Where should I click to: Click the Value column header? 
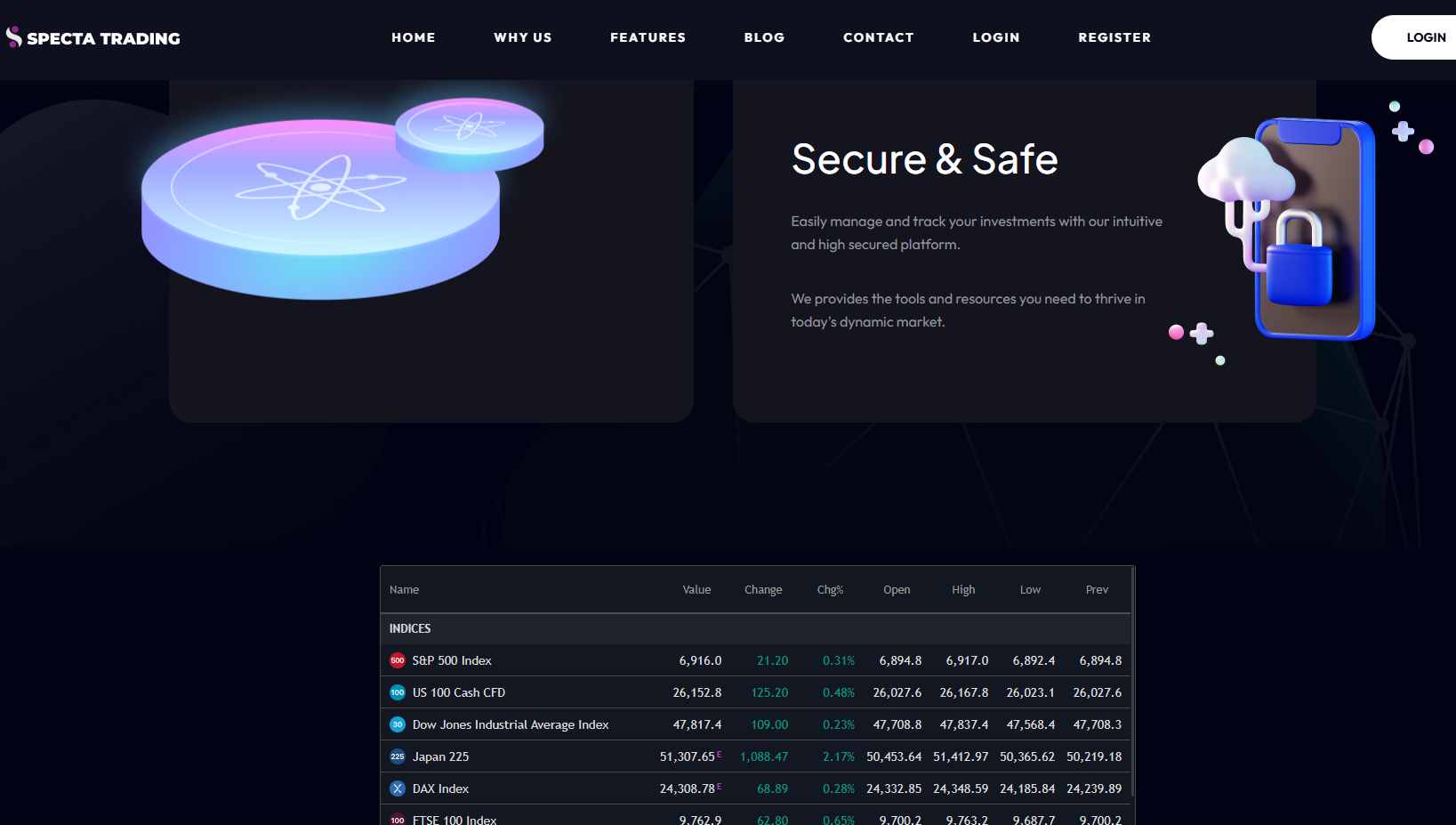coord(696,590)
